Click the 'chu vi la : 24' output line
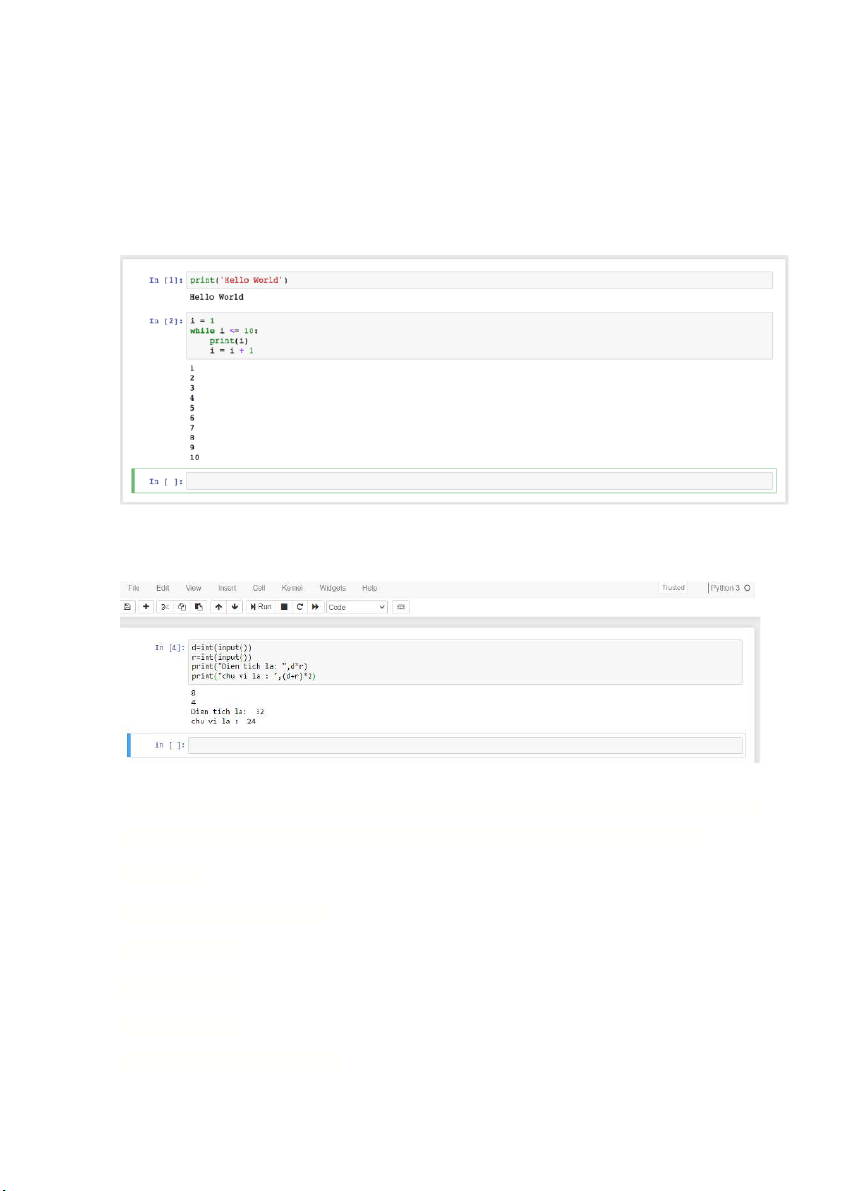The width and height of the screenshot is (841, 1191). point(223,722)
